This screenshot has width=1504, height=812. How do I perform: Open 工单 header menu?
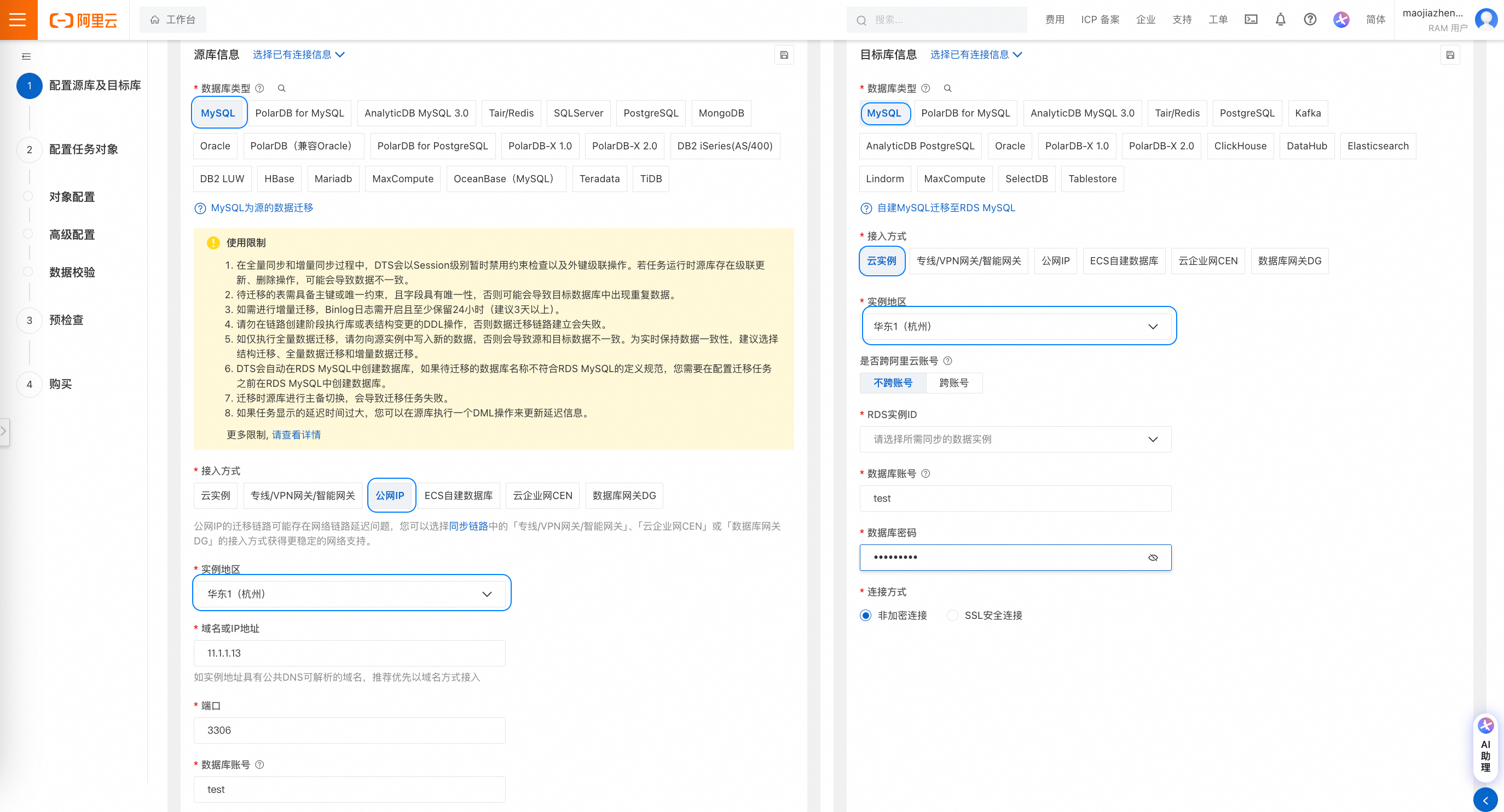[1218, 19]
